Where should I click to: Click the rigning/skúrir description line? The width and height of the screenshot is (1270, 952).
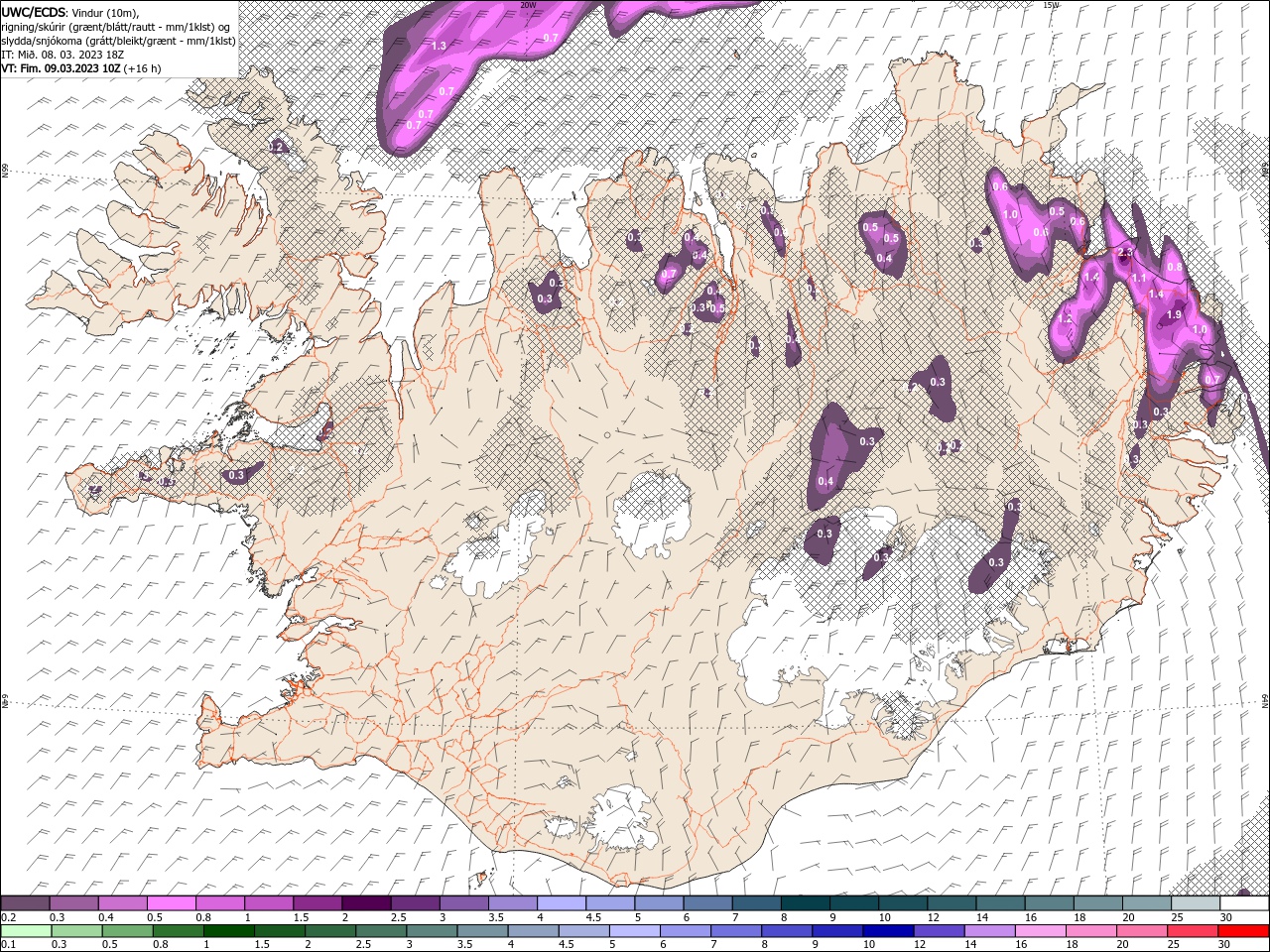[117, 27]
